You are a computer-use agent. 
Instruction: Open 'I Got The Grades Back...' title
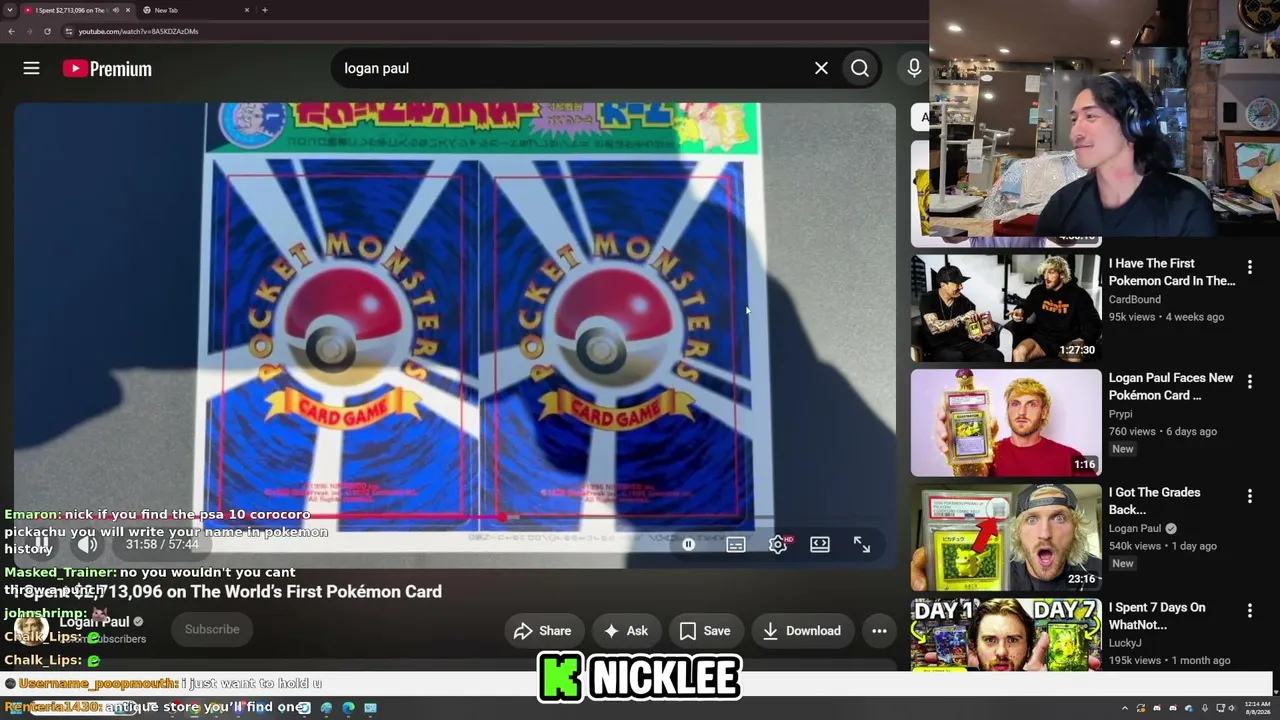click(1155, 501)
